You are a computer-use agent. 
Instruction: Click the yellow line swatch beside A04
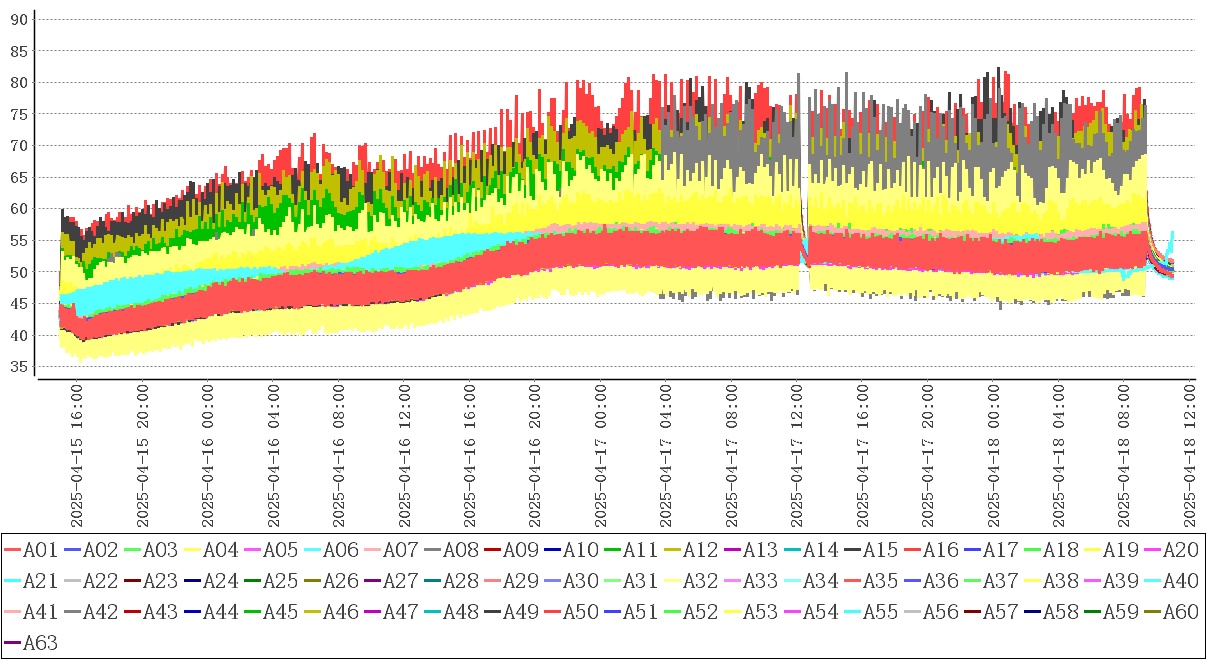tap(193, 550)
